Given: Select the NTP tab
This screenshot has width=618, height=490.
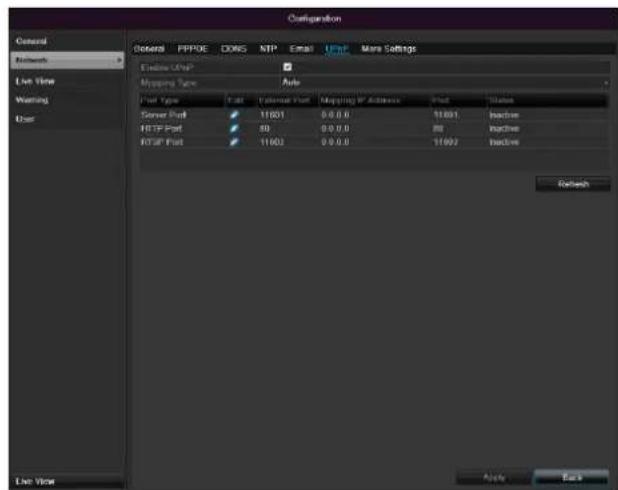Looking at the screenshot, I should 268,49.
